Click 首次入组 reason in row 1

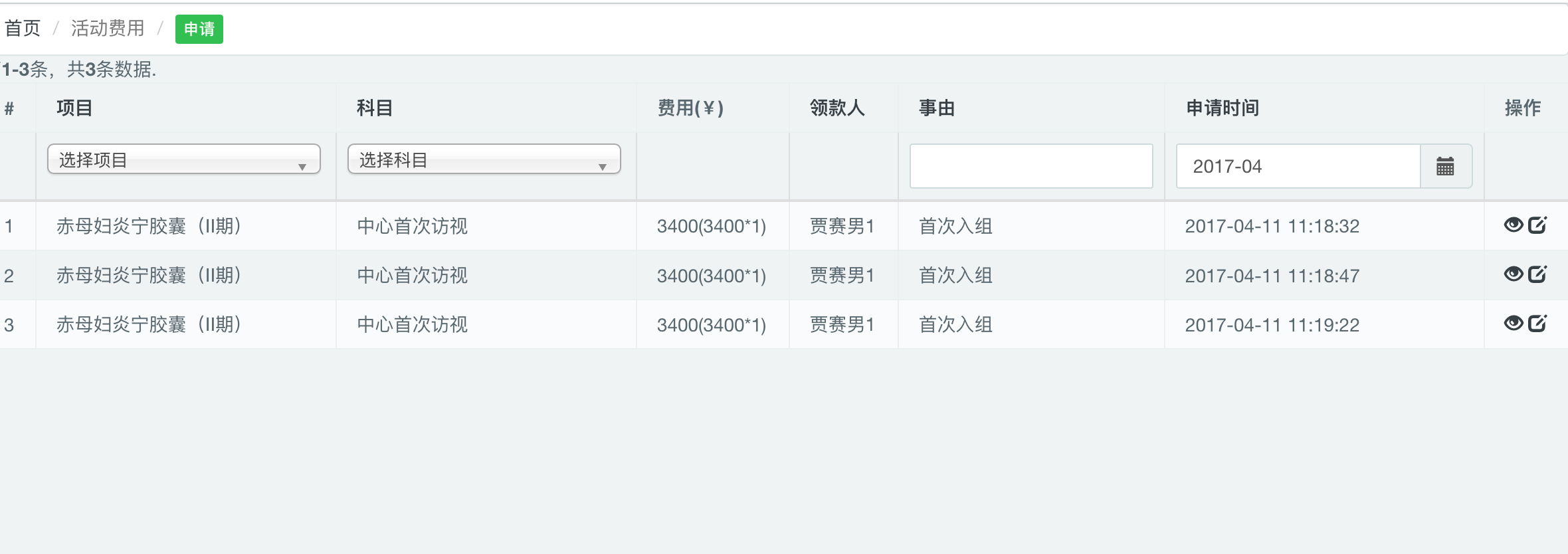click(955, 226)
